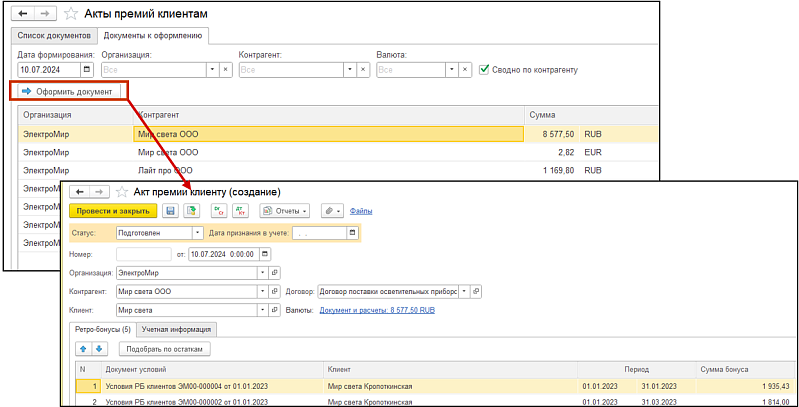Click the Номер input field
Image resolution: width=799 pixels, height=407 pixels.
(144, 254)
